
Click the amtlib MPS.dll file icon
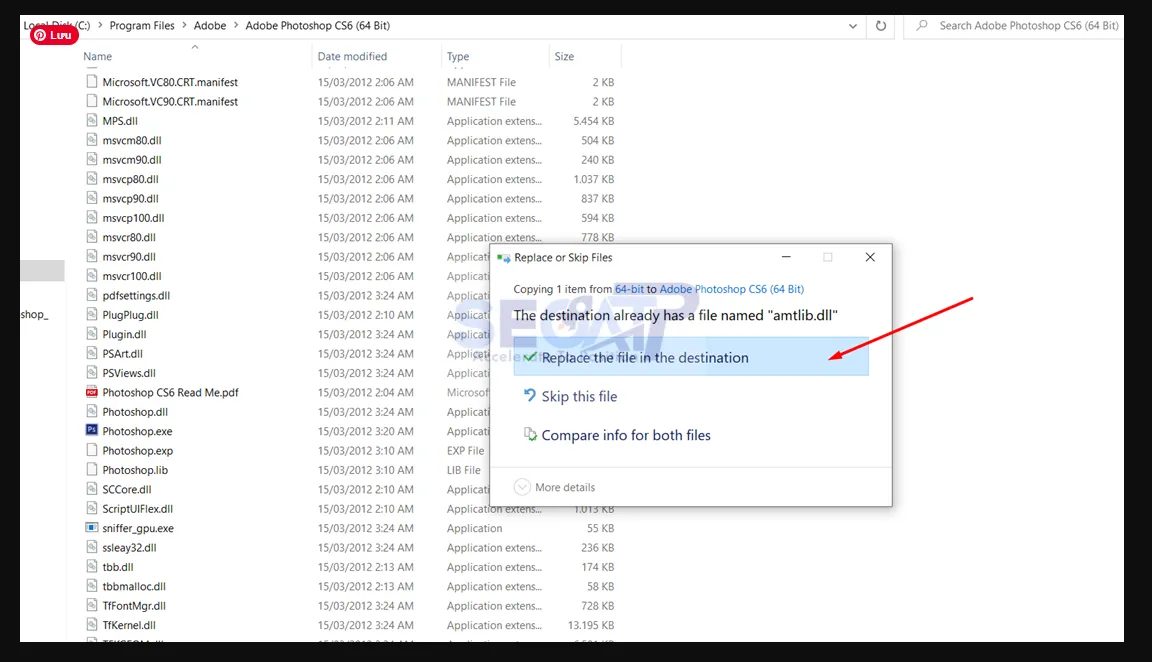pyautogui.click(x=92, y=121)
